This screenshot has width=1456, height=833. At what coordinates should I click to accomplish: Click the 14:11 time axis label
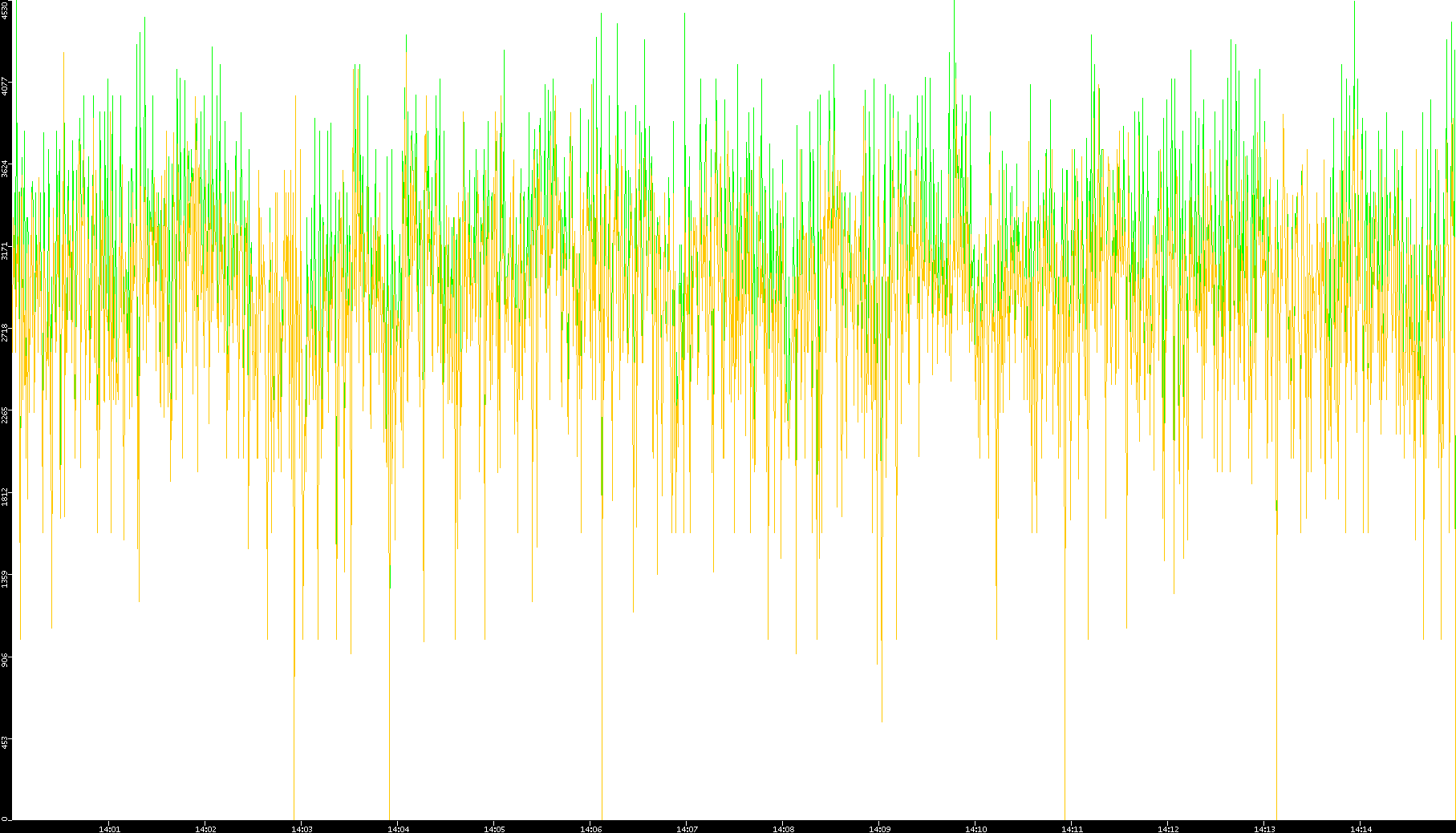click(1073, 829)
